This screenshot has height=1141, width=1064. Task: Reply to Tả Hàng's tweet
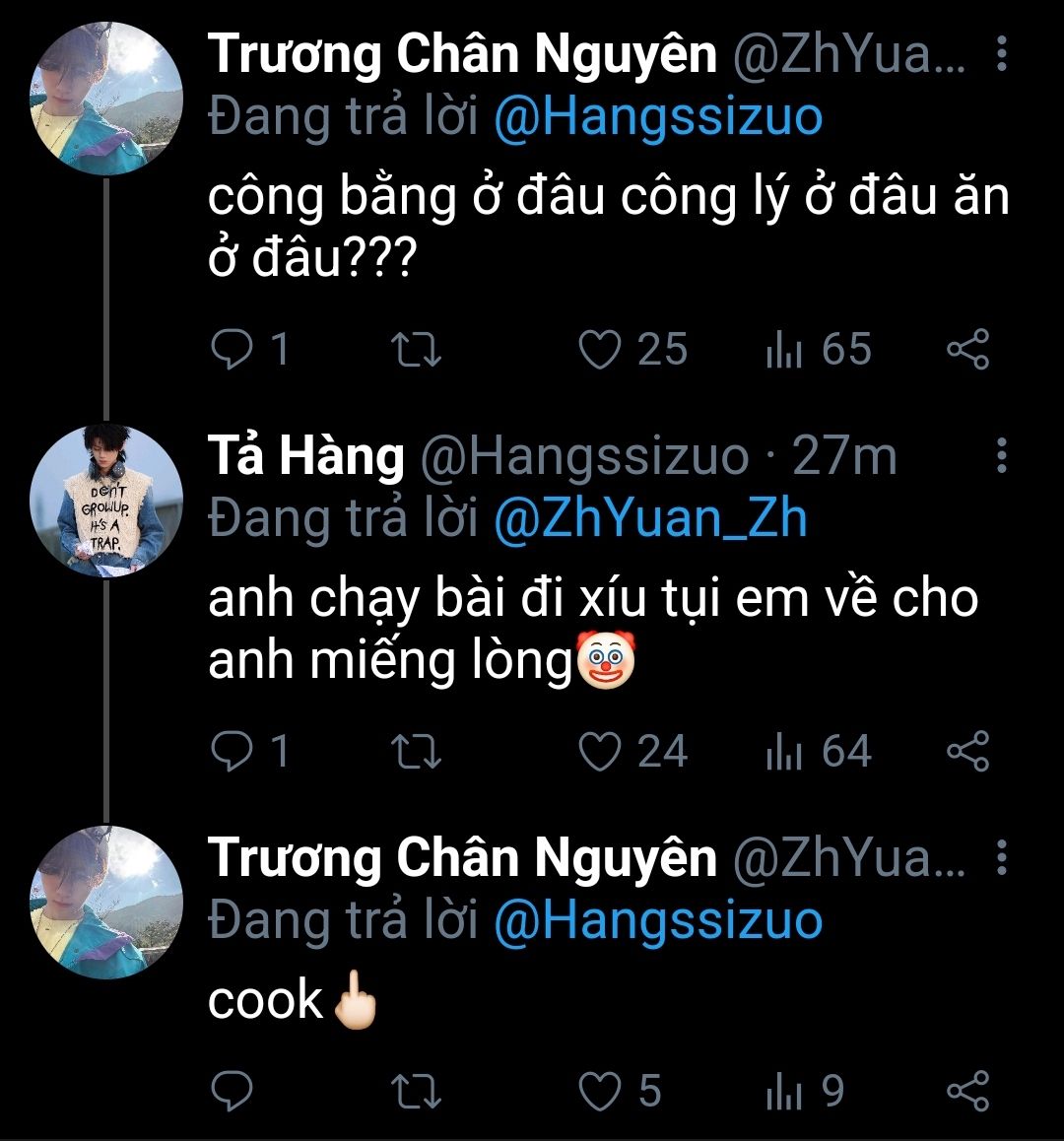click(x=233, y=752)
